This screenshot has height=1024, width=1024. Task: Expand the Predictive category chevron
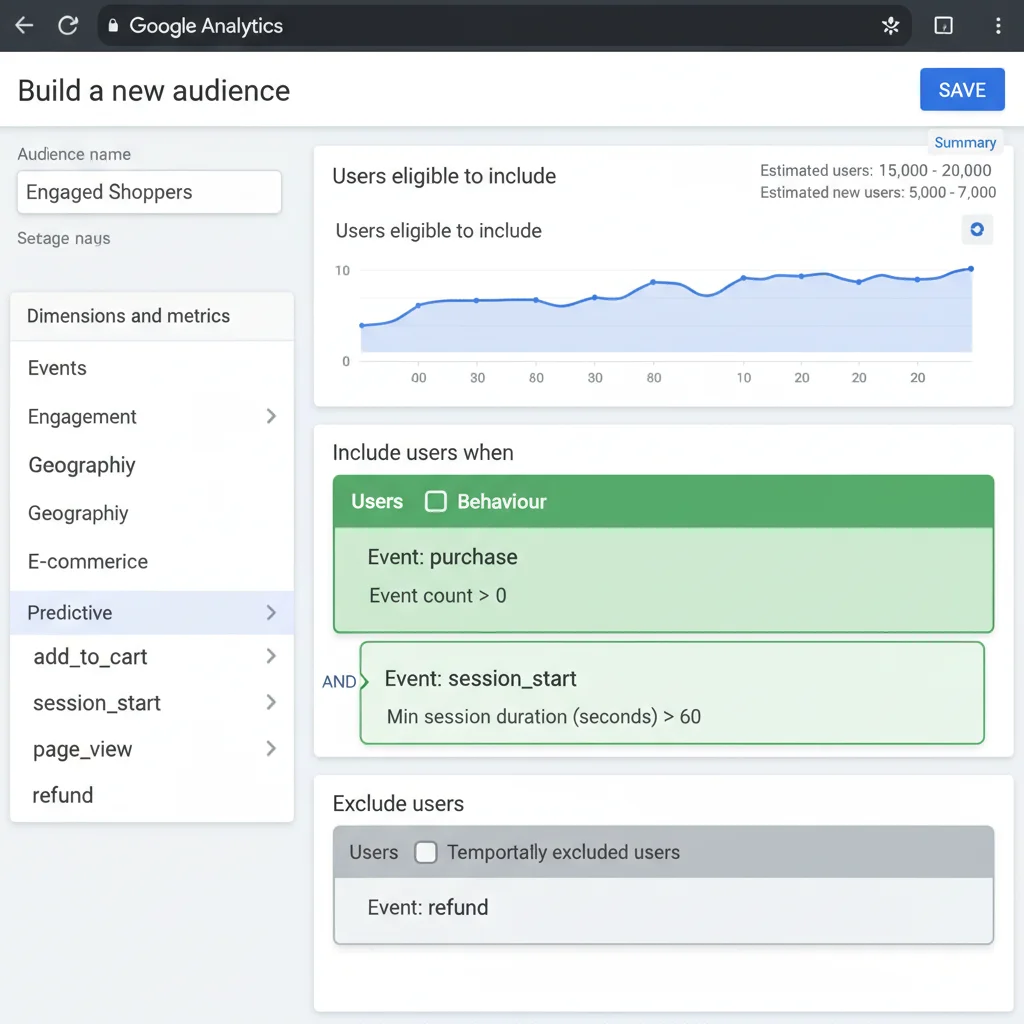tap(271, 613)
